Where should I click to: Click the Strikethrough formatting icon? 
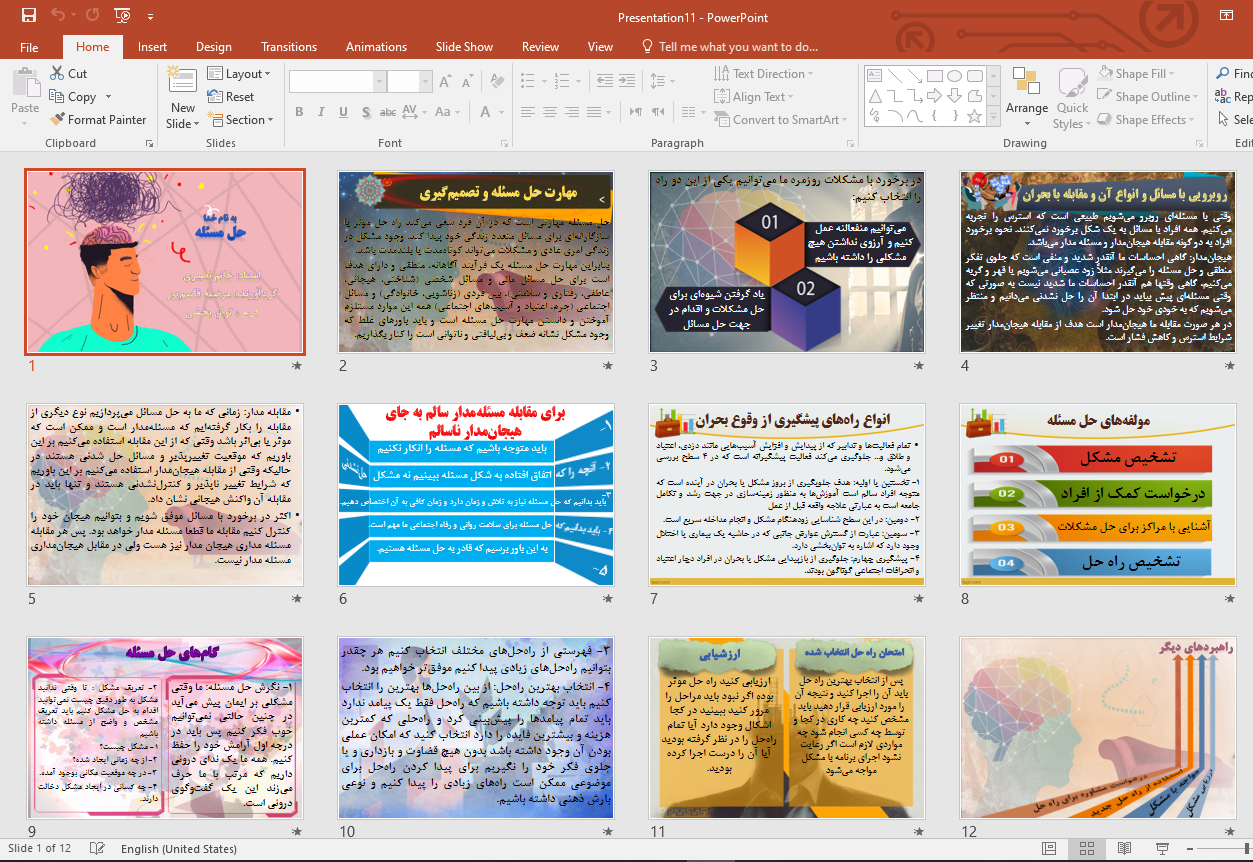pos(387,113)
